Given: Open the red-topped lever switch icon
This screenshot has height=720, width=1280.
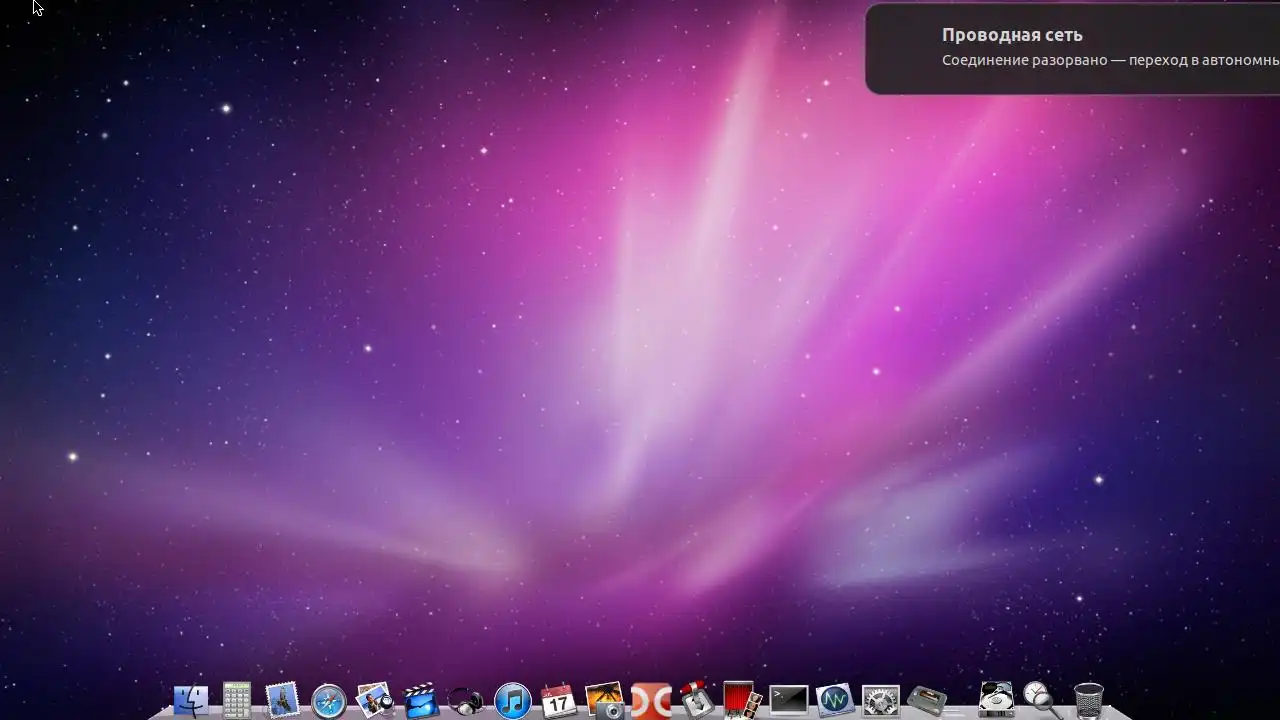Looking at the screenshot, I should [696, 701].
